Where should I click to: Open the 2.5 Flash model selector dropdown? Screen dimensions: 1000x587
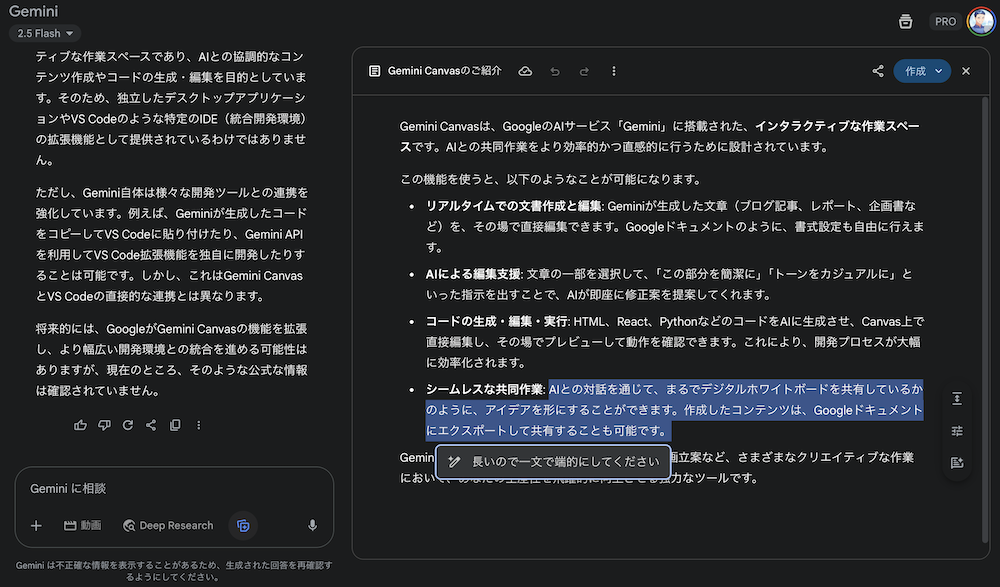click(45, 33)
